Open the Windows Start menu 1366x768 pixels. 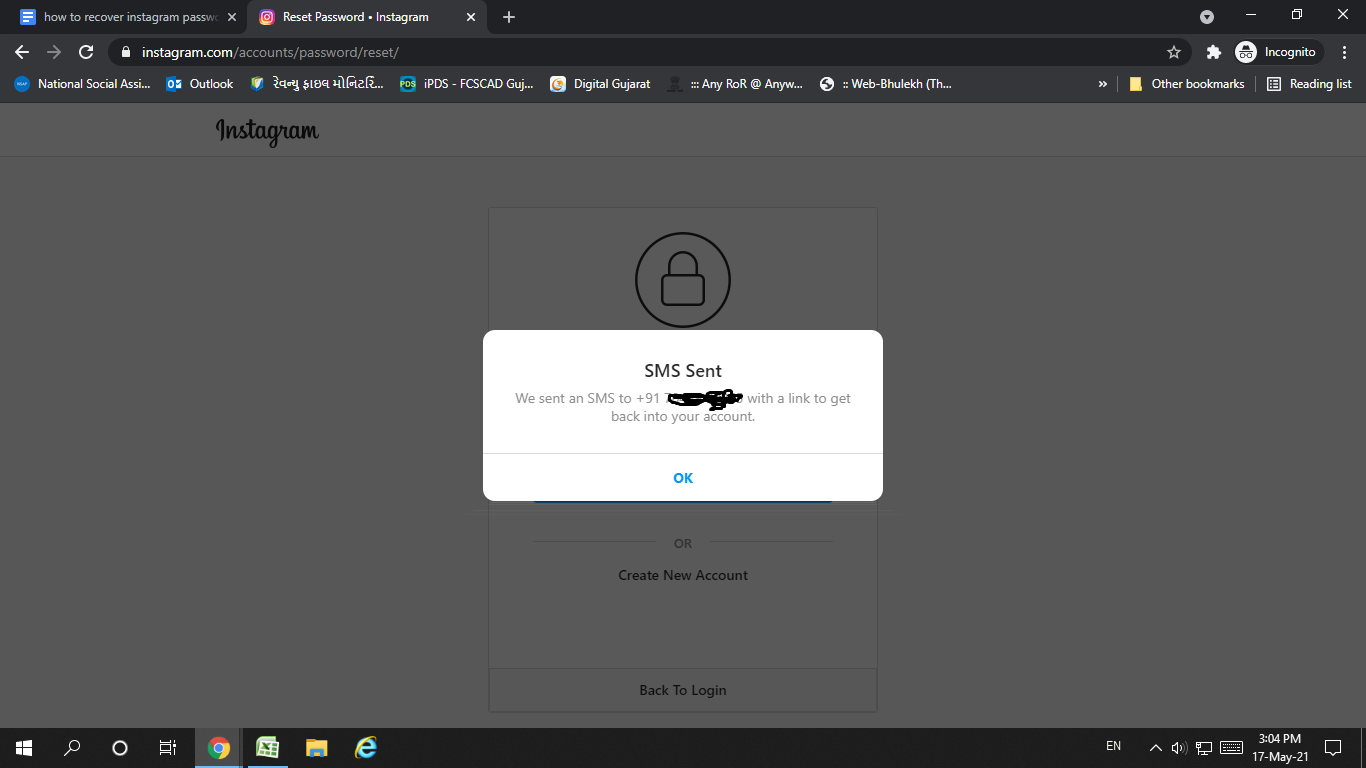24,748
